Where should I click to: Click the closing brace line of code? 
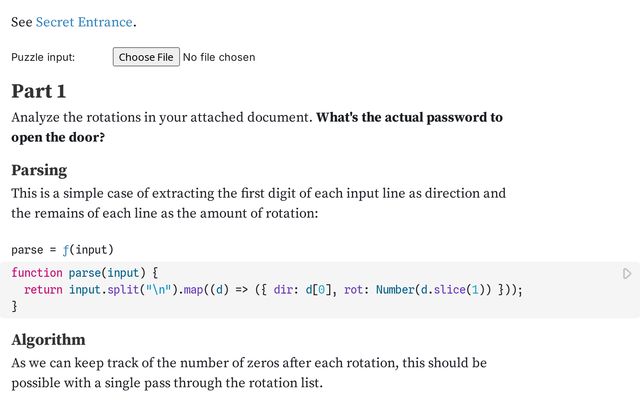(14, 307)
